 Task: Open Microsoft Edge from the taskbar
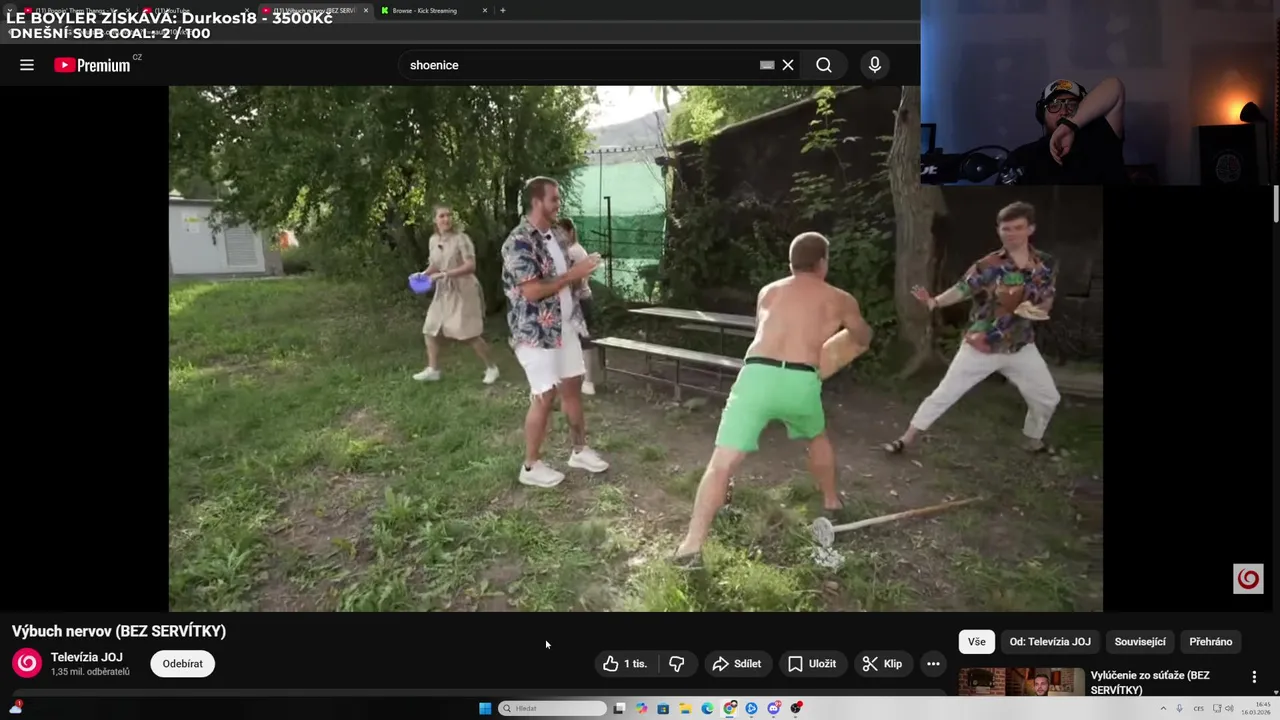[x=707, y=708]
